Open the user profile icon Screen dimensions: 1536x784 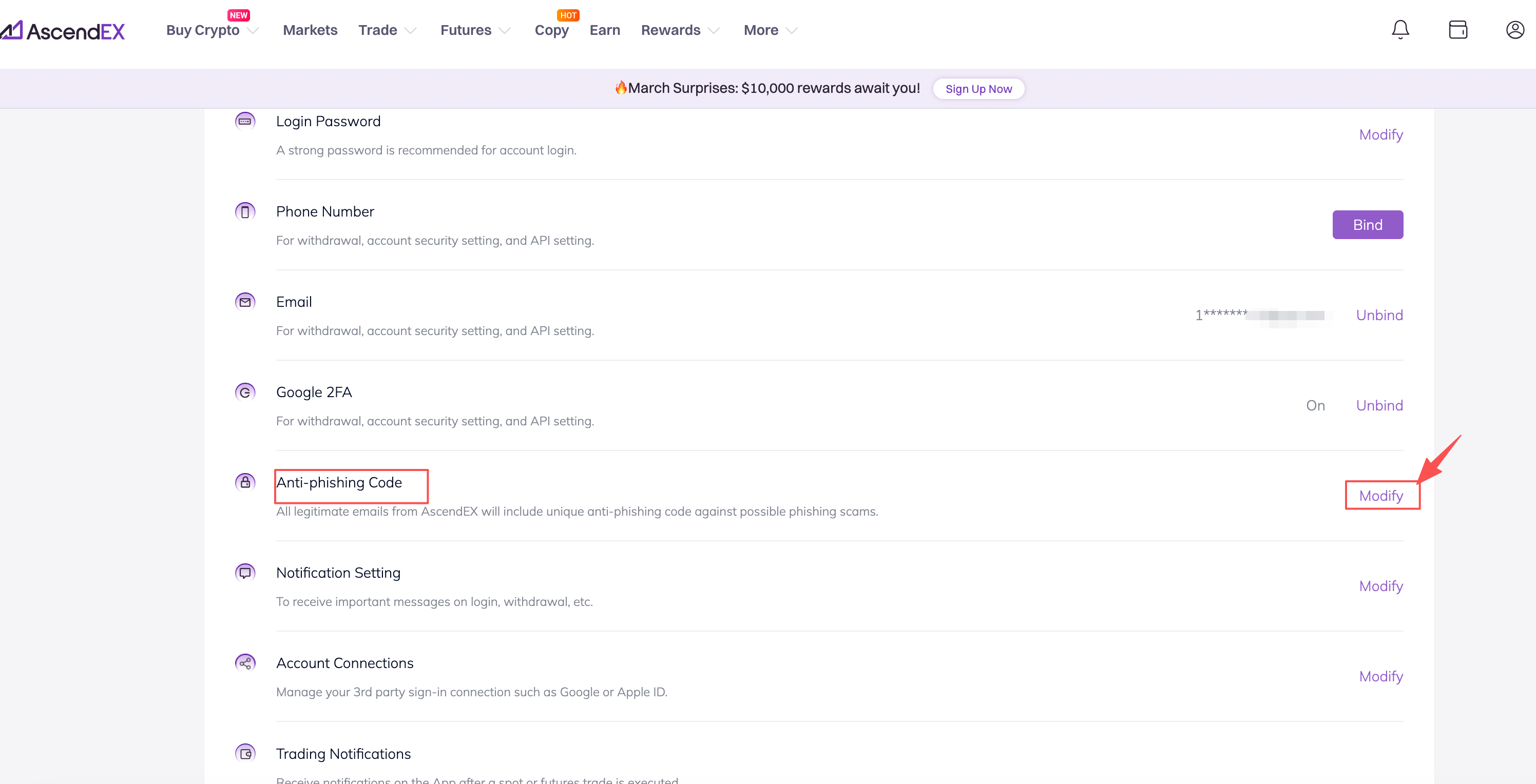click(x=1514, y=30)
